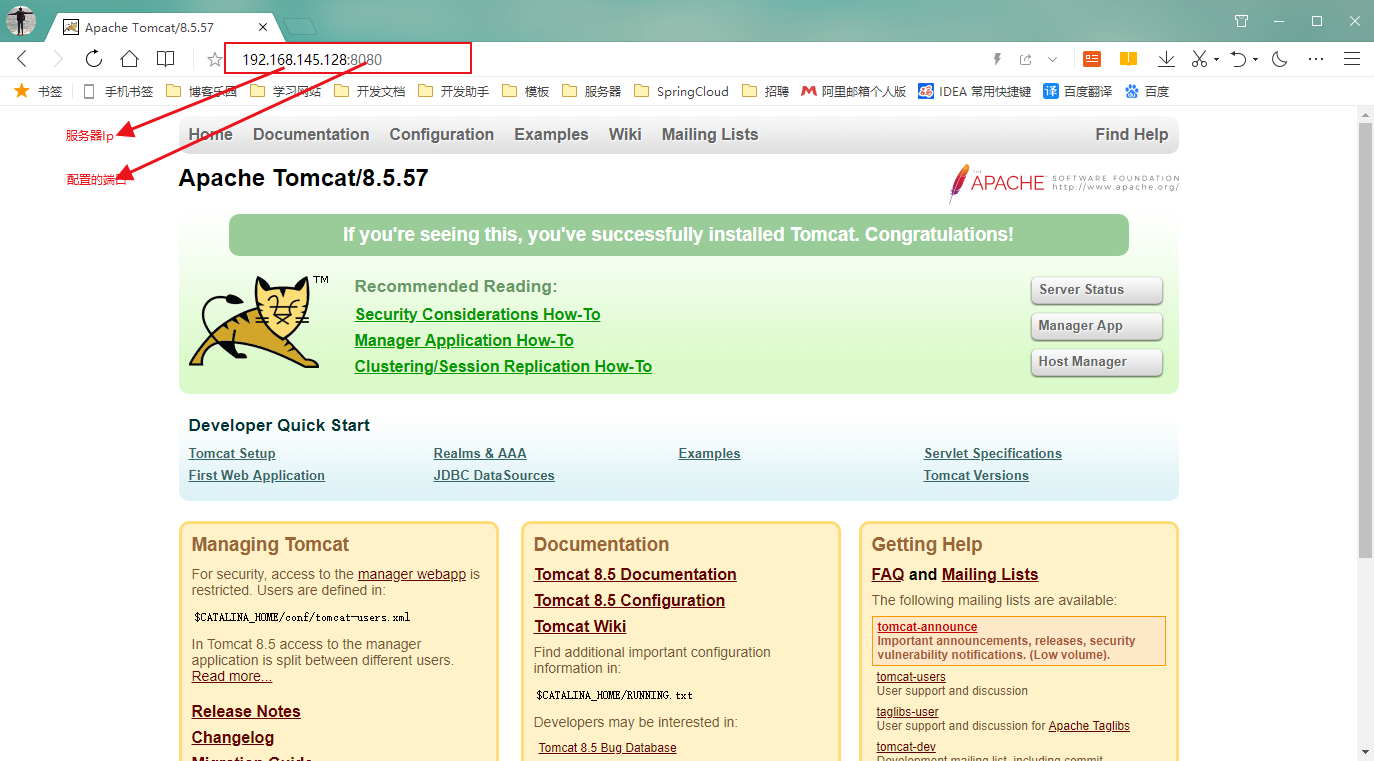The height and width of the screenshot is (761, 1374).
Task: Open the Tomcat 8.5 Documentation link
Action: (x=635, y=574)
